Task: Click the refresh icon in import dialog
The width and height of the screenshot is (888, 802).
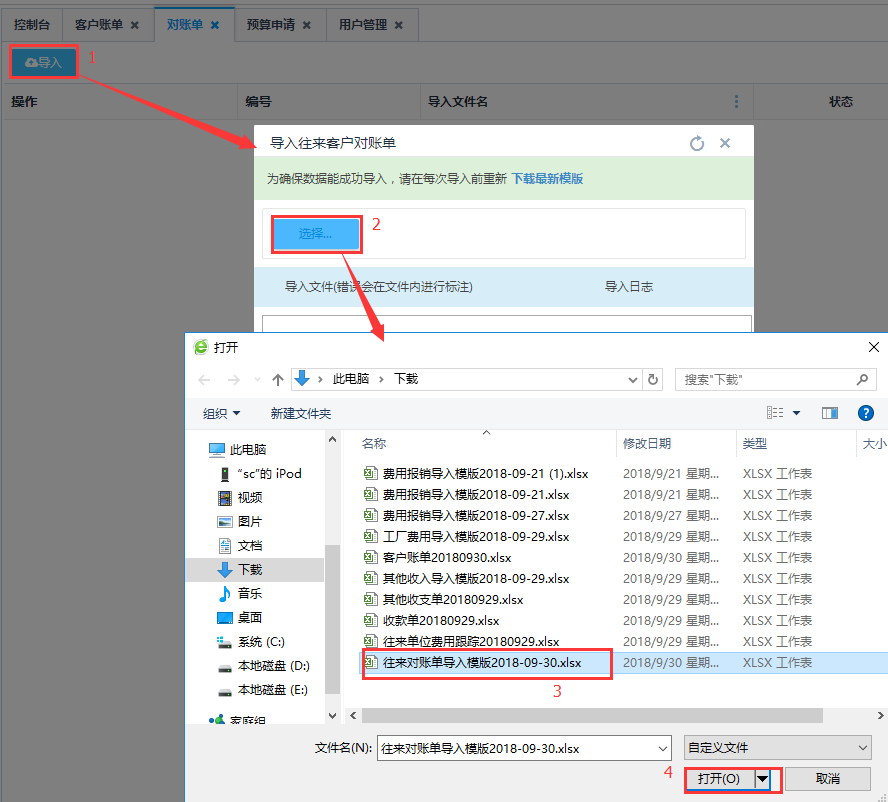Action: tap(697, 144)
